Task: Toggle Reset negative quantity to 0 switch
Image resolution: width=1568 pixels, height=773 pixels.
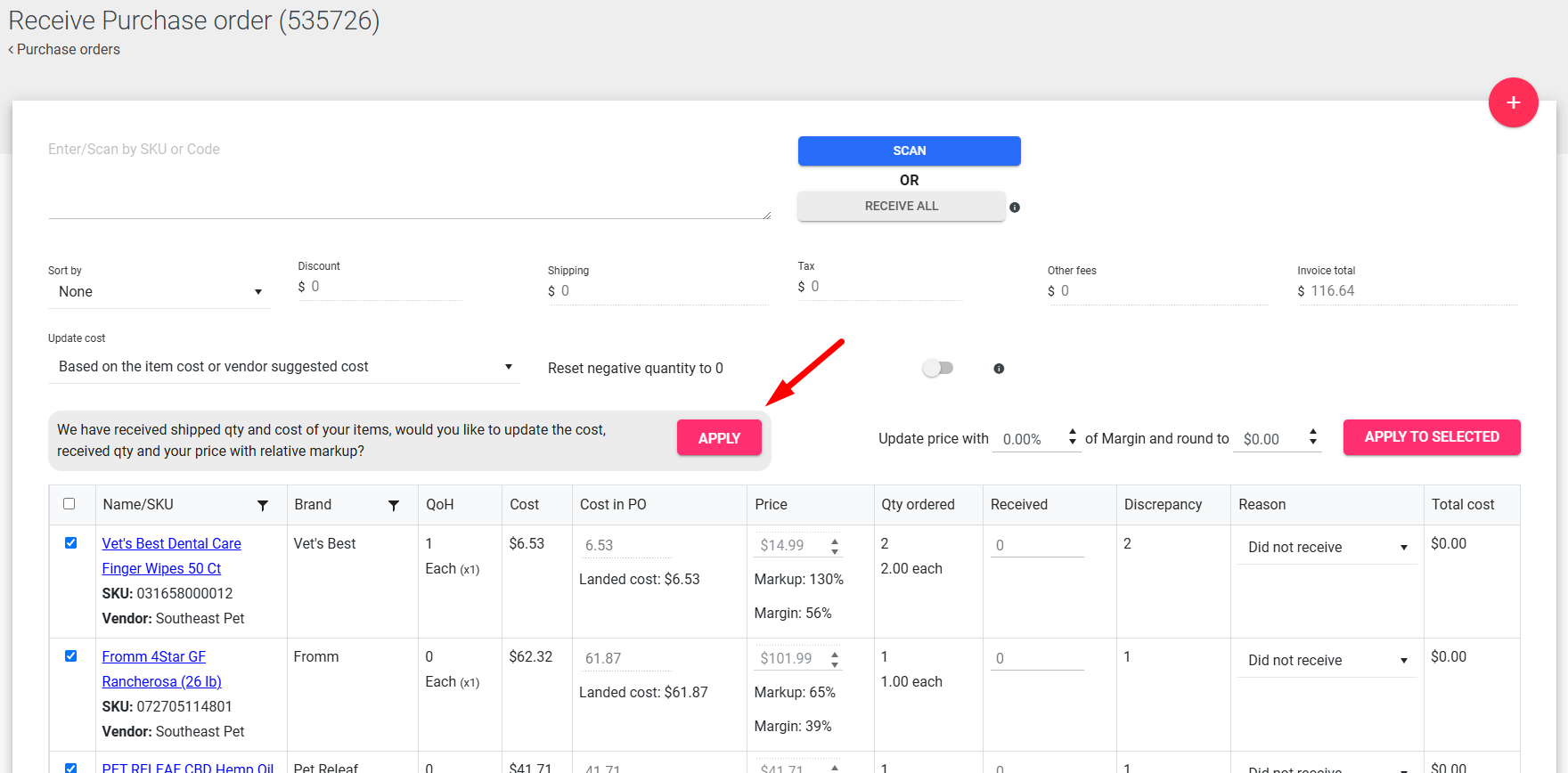Action: tap(937, 368)
